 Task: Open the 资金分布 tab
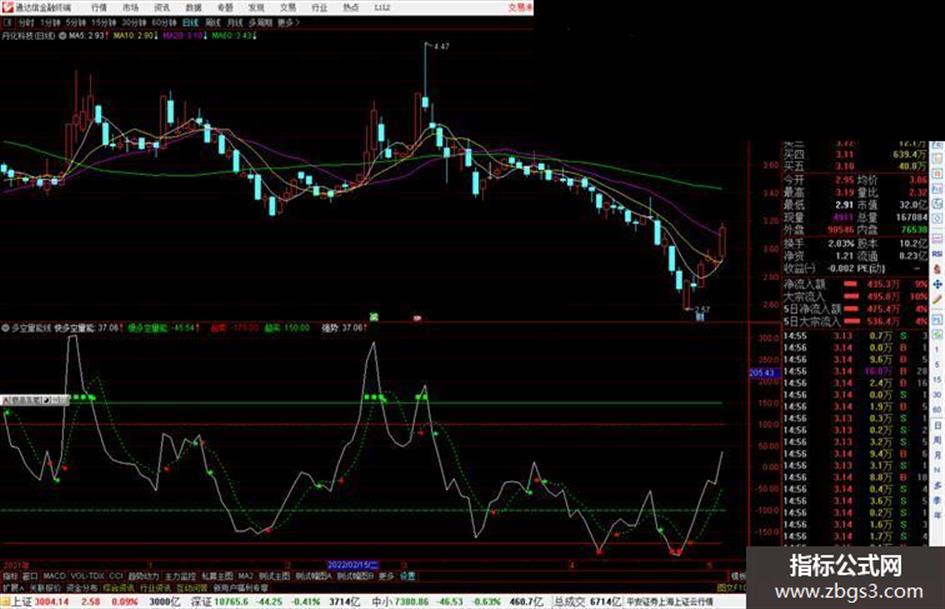[81, 588]
